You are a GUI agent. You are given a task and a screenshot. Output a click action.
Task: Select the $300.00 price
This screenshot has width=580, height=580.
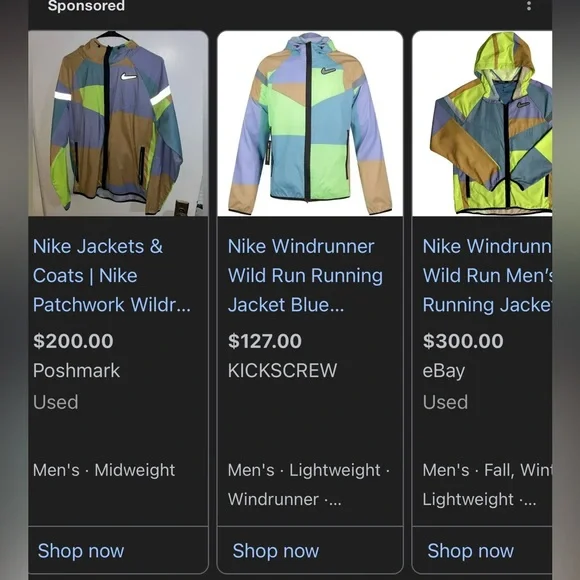(463, 341)
